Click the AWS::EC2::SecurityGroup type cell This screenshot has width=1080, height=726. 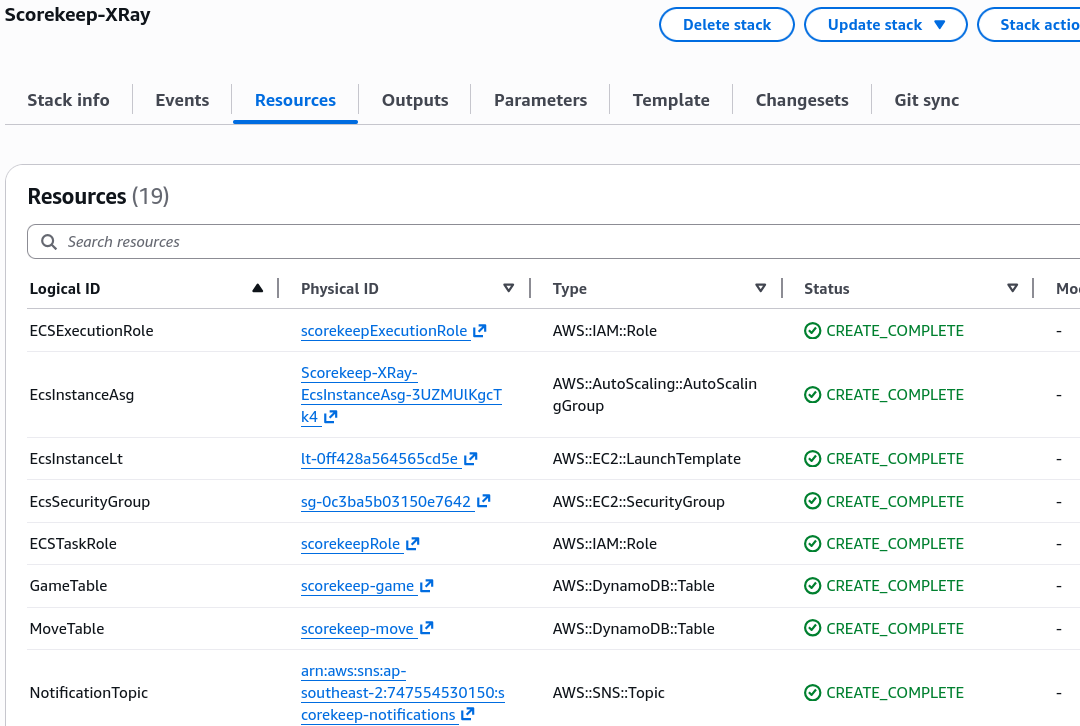(638, 501)
